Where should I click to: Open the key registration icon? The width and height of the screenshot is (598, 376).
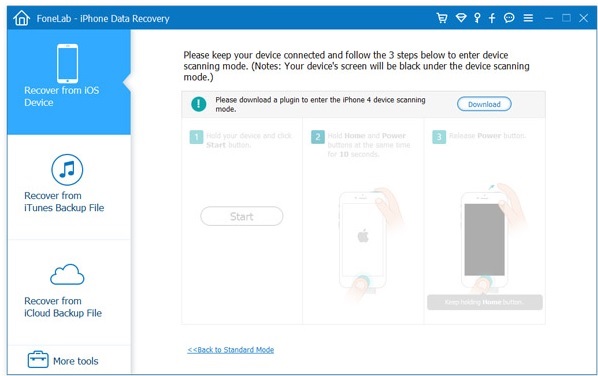tap(477, 18)
